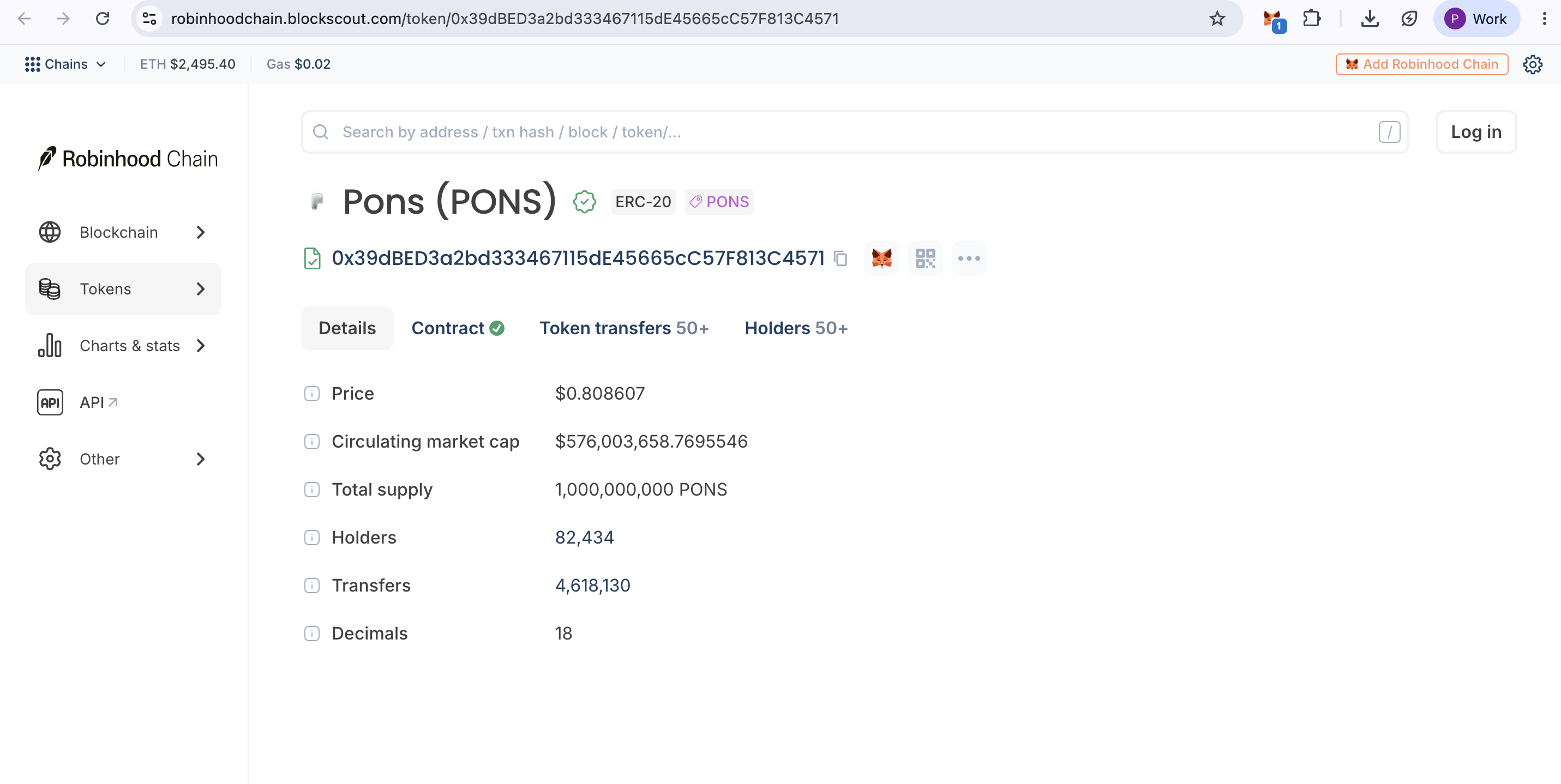Reload the current page
This screenshot has height=784, width=1561.
pos(103,19)
